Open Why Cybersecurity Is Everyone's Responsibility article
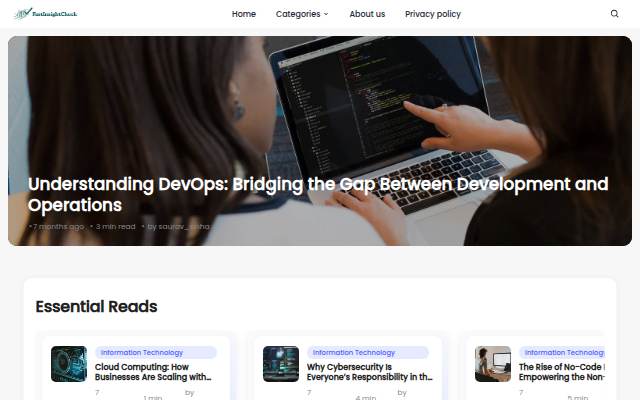Screen dimensions: 640x400 (369, 372)
